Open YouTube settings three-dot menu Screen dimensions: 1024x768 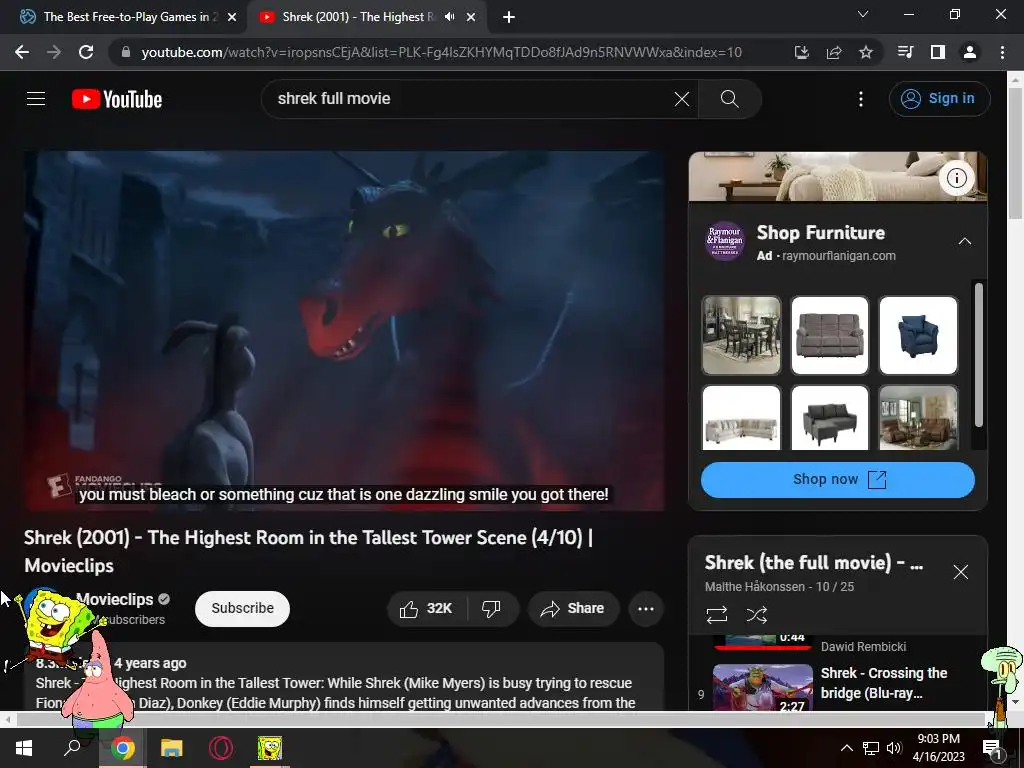click(861, 99)
